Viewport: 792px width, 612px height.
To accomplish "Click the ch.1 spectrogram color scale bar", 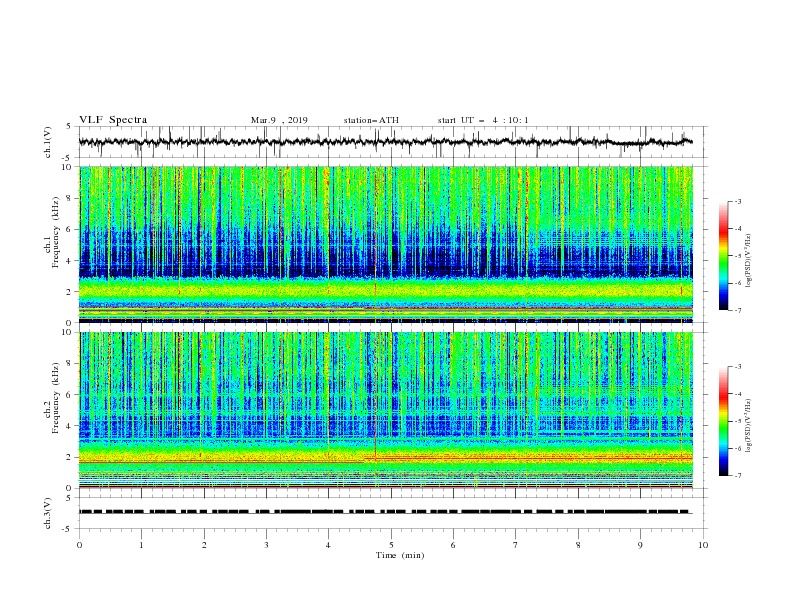I will click(723, 256).
